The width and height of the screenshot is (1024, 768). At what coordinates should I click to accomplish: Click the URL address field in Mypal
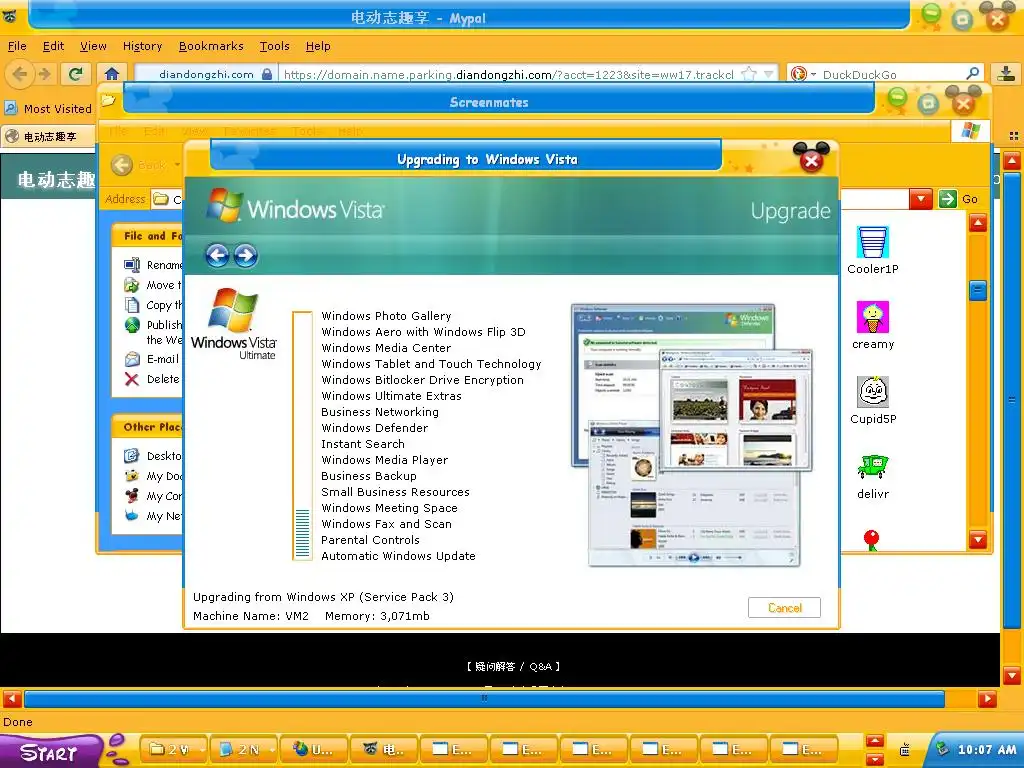pyautogui.click(x=509, y=74)
